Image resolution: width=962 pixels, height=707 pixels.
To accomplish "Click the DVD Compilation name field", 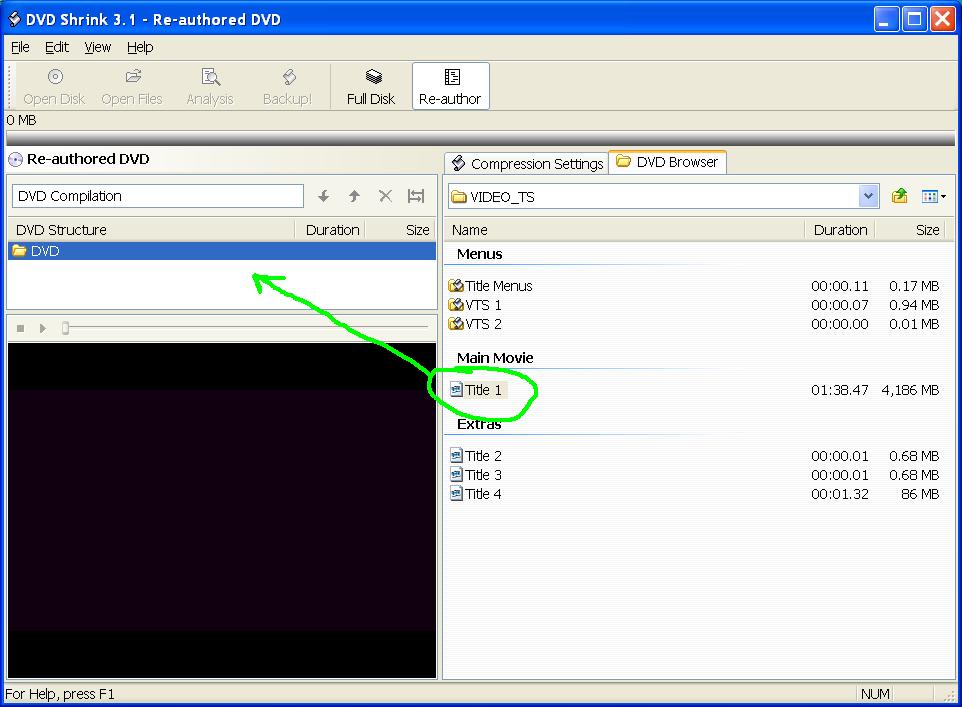I will tap(158, 196).
